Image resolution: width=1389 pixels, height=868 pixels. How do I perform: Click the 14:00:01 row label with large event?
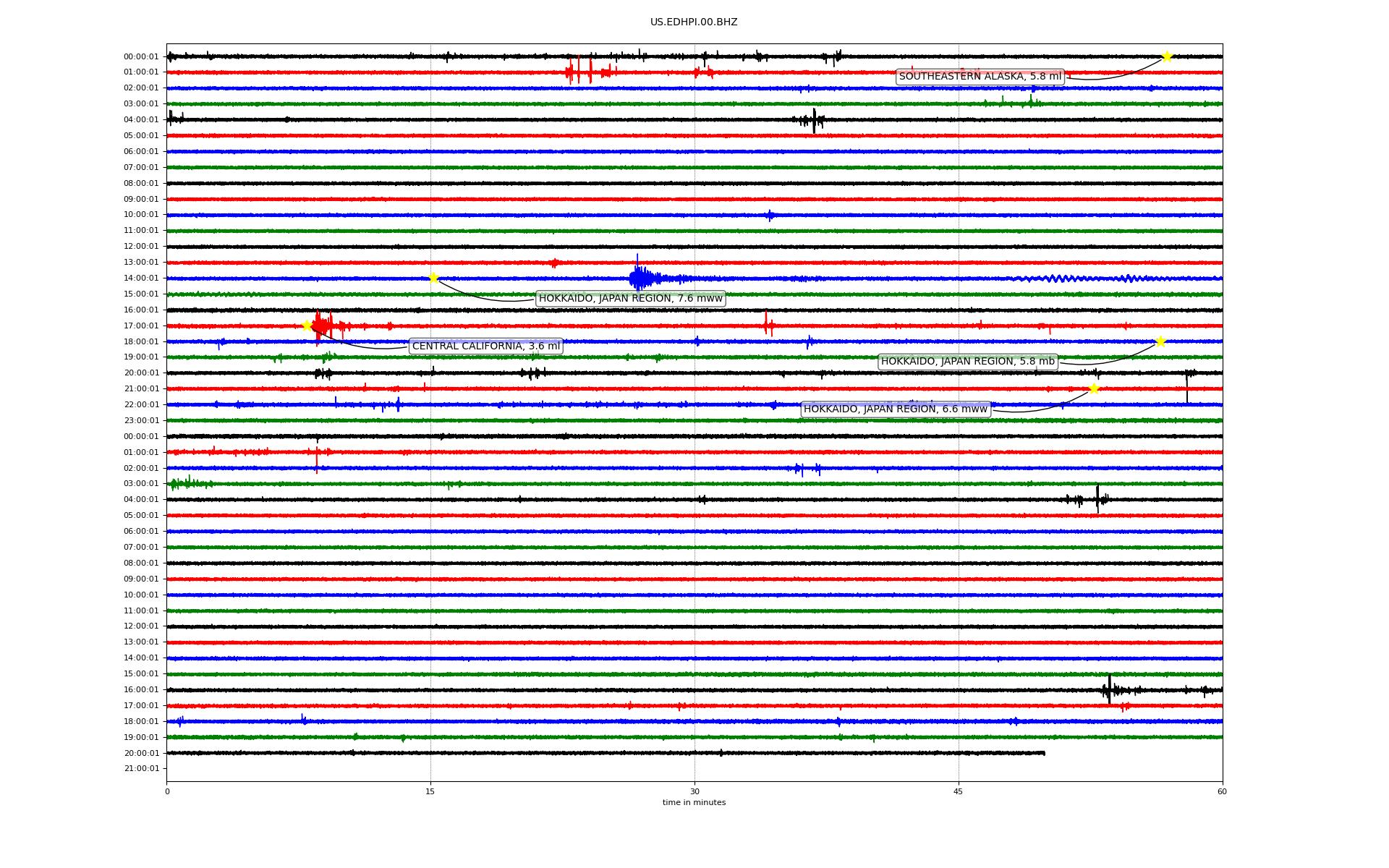point(141,278)
